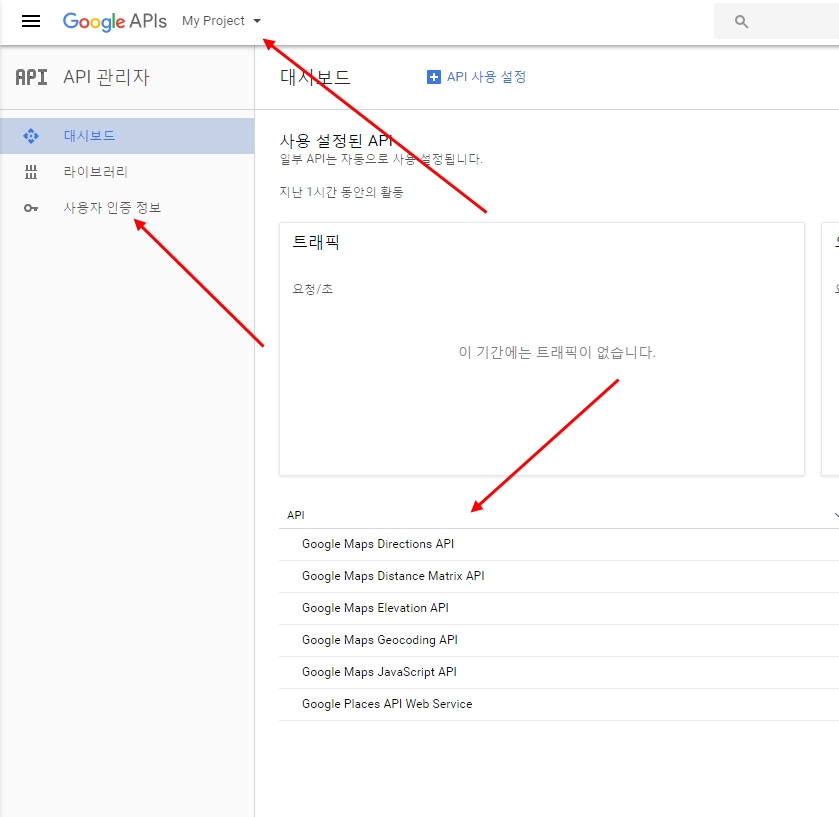Viewport: 839px width, 817px height.
Task: Open Google Maps Elevation API
Action: point(375,608)
